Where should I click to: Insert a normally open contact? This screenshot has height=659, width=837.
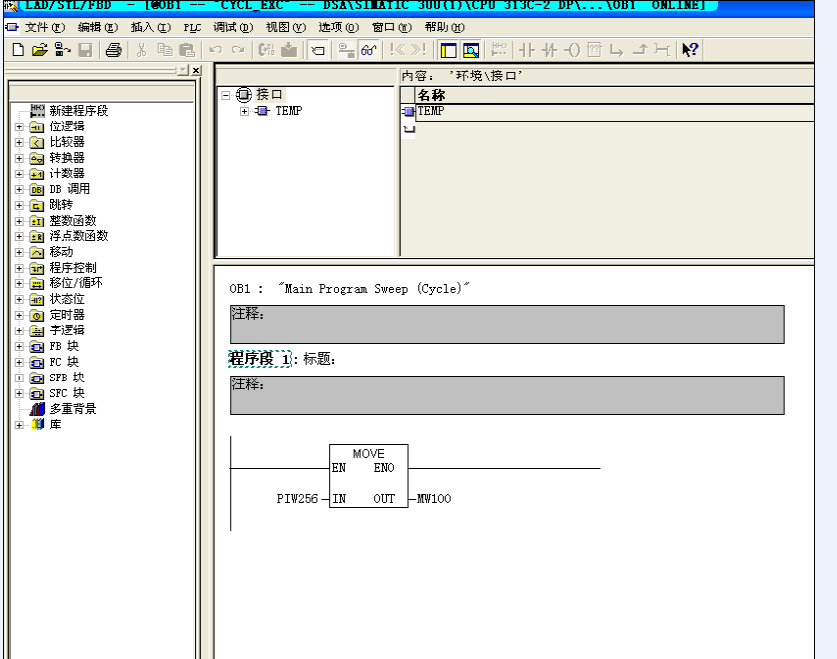coord(526,50)
